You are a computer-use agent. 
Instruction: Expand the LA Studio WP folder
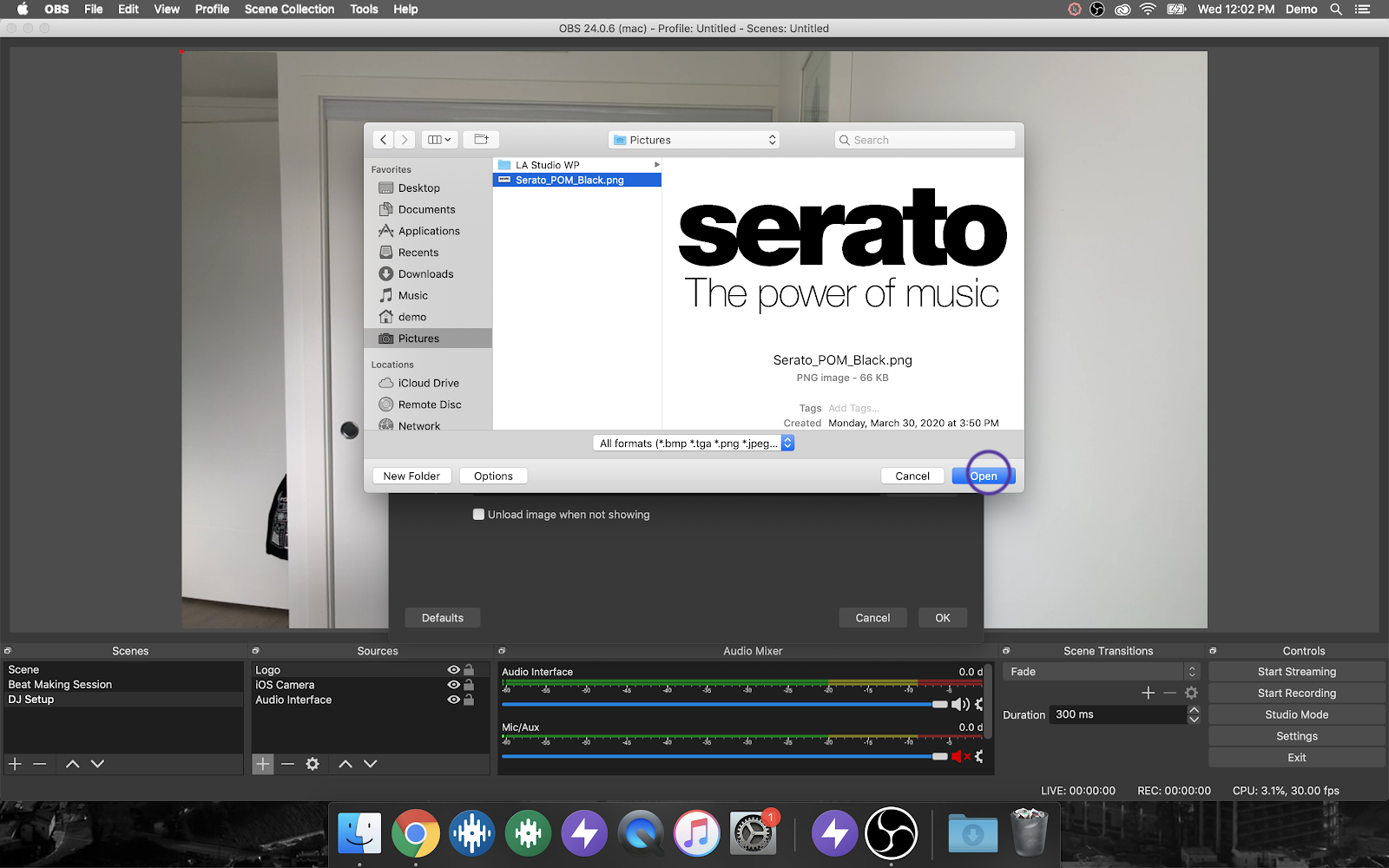click(x=657, y=165)
